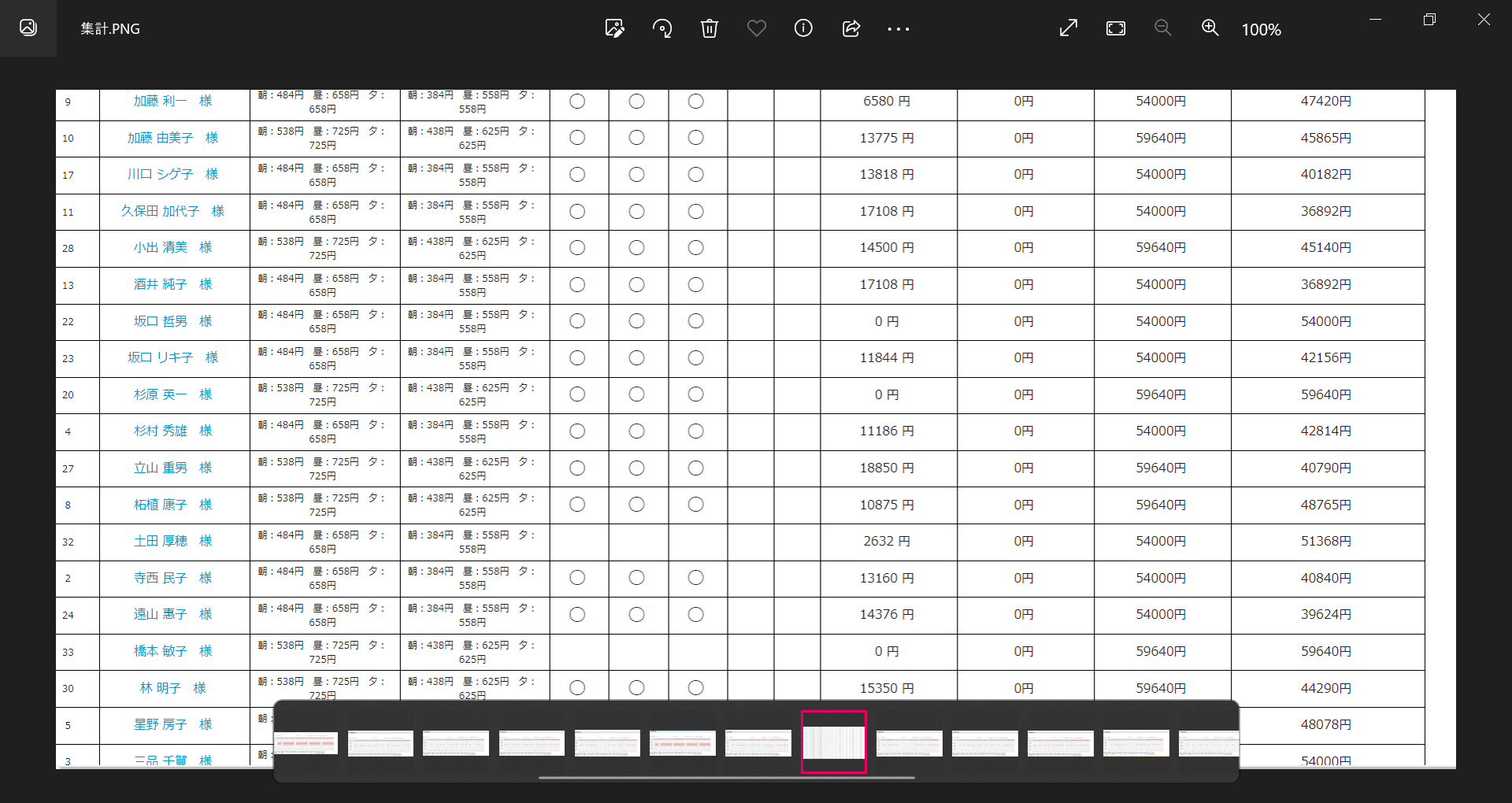This screenshot has height=803, width=1512.
Task: Show file info panel
Action: point(803,29)
